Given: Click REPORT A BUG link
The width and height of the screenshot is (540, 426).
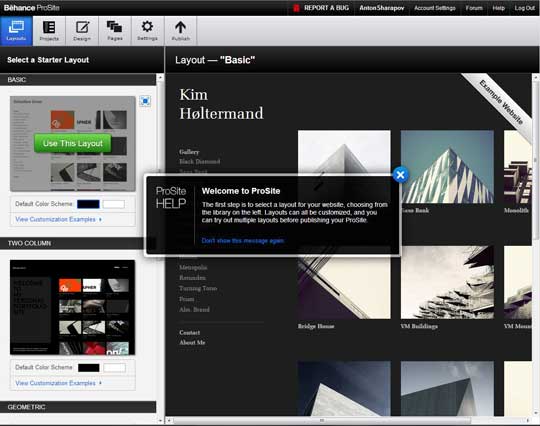Looking at the screenshot, I should 326,8.
